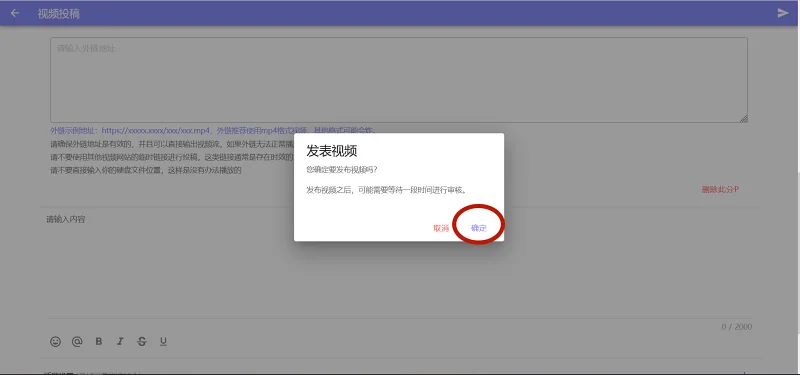Confirm publishing with 确定 button
Screen dimensions: 800x375
tap(479, 228)
